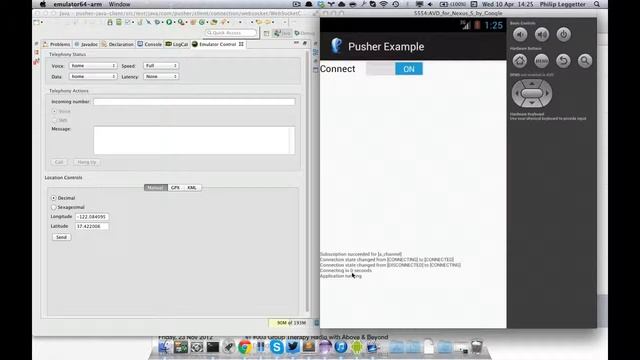Click the DPAD right arrow
Screen dimensions: 640x360
click(547, 93)
